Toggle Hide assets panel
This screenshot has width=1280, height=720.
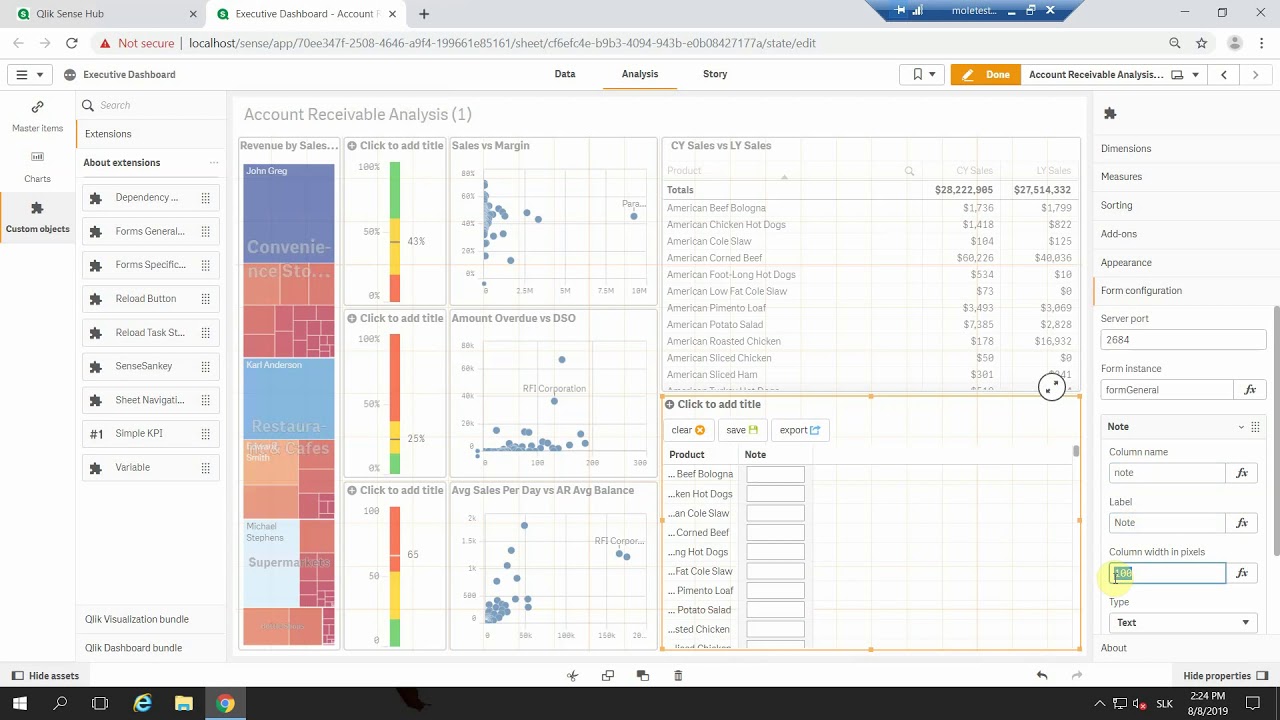pos(45,676)
